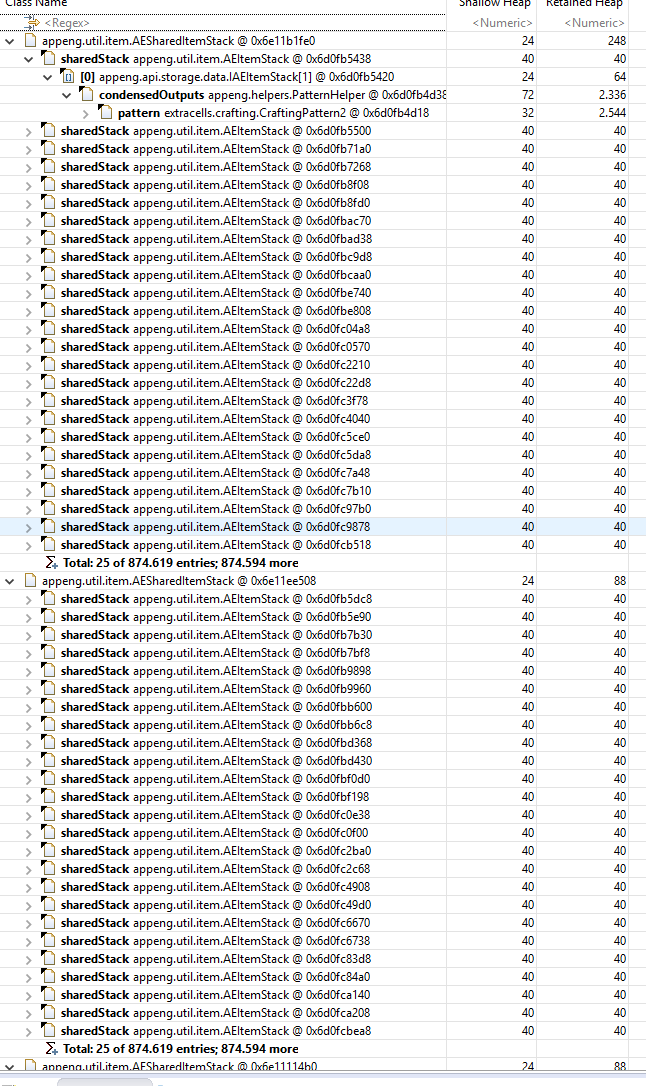Click icon of sharedStack @ 0x6d0fbac70
The height and width of the screenshot is (1086, 646).
(48, 220)
